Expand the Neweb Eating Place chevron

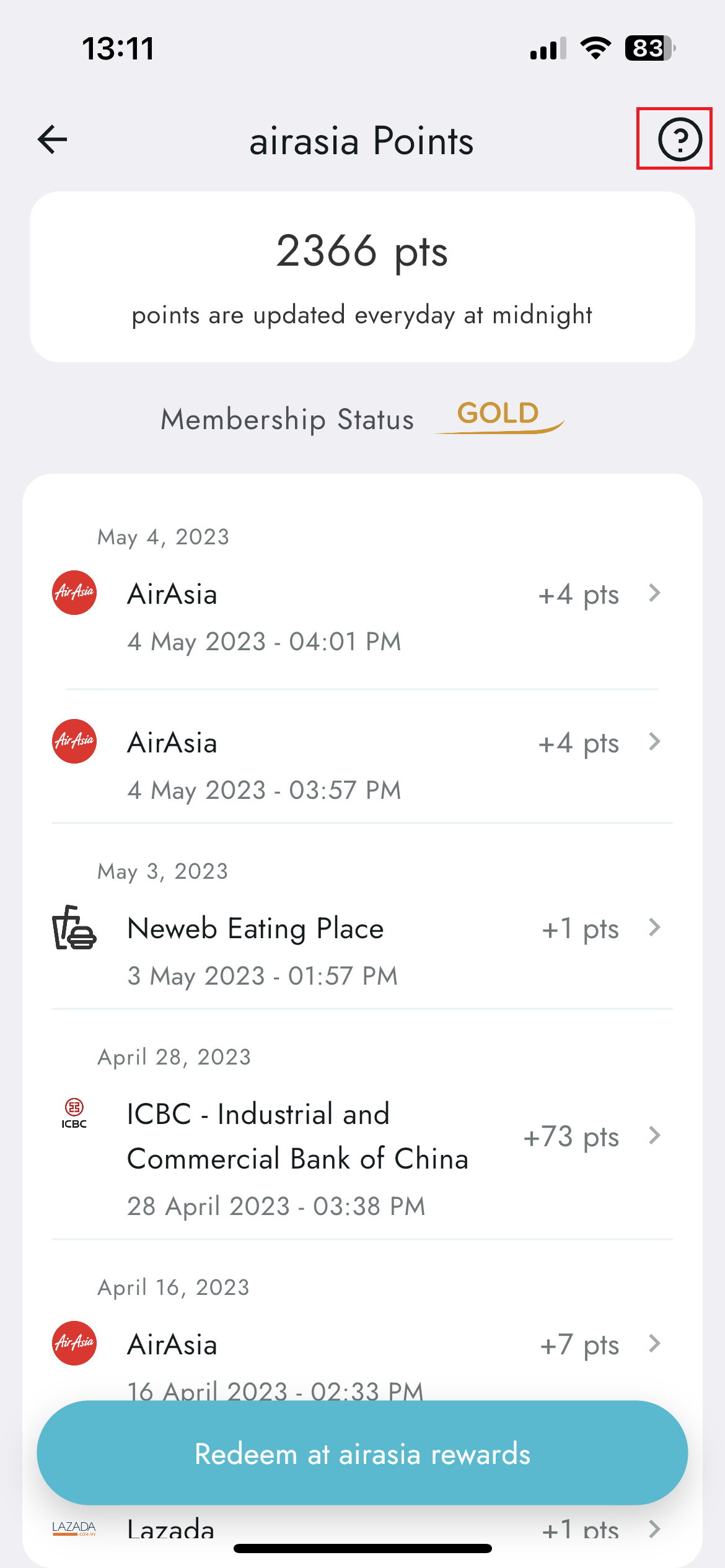pyautogui.click(x=654, y=927)
